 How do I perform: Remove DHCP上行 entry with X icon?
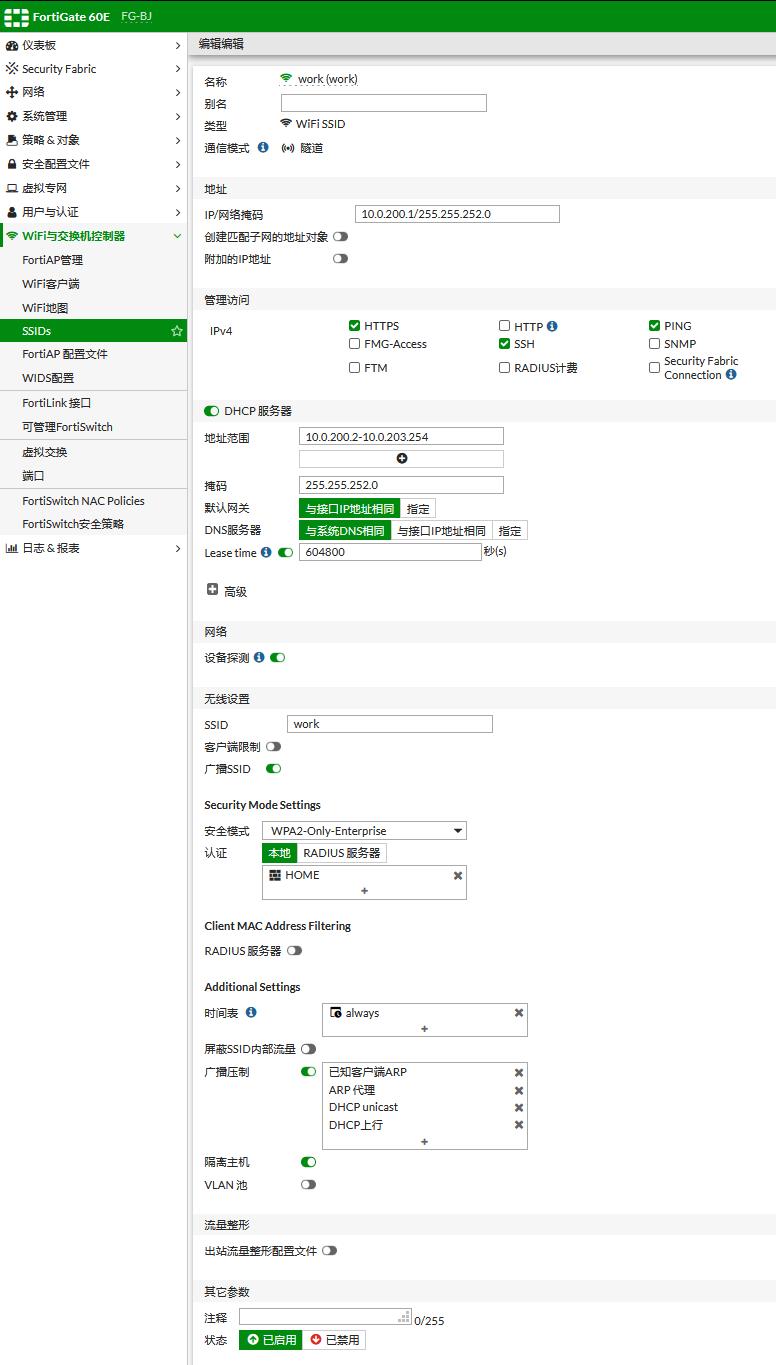(x=519, y=1125)
